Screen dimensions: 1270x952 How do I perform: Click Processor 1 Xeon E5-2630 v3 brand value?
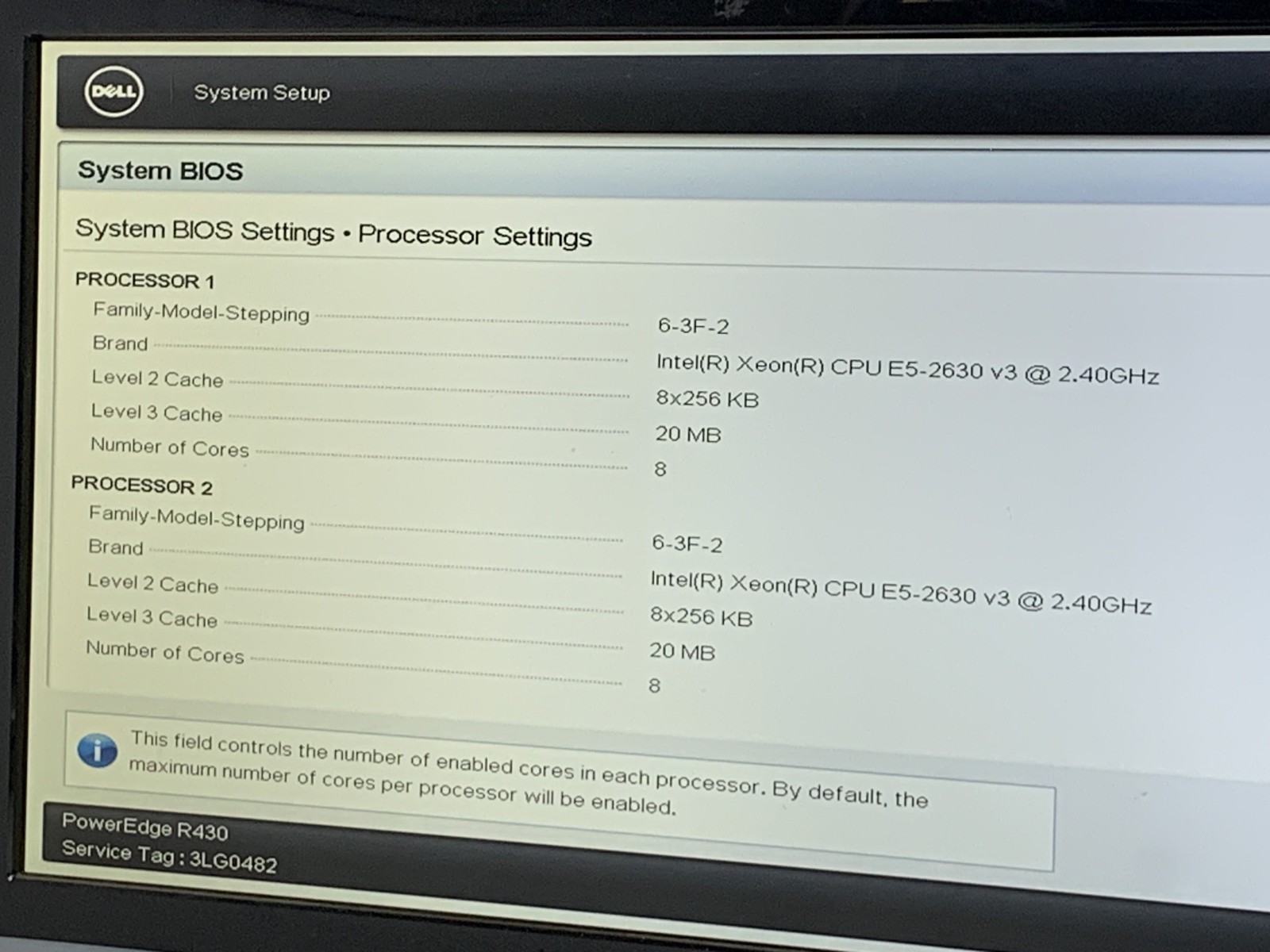pos(907,369)
